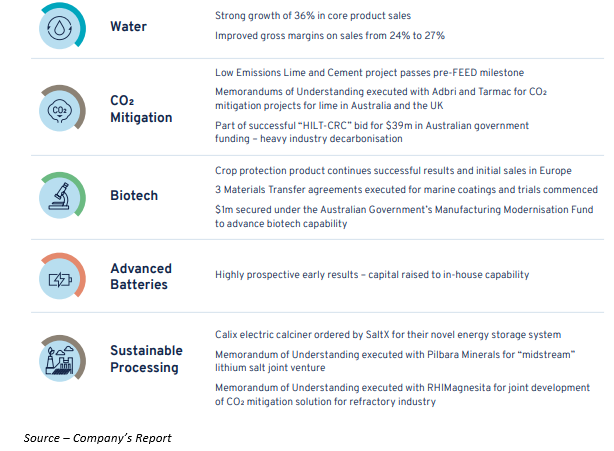Click the Low Emissions Lime and Cement line
The image size is (614, 451).
tap(369, 73)
